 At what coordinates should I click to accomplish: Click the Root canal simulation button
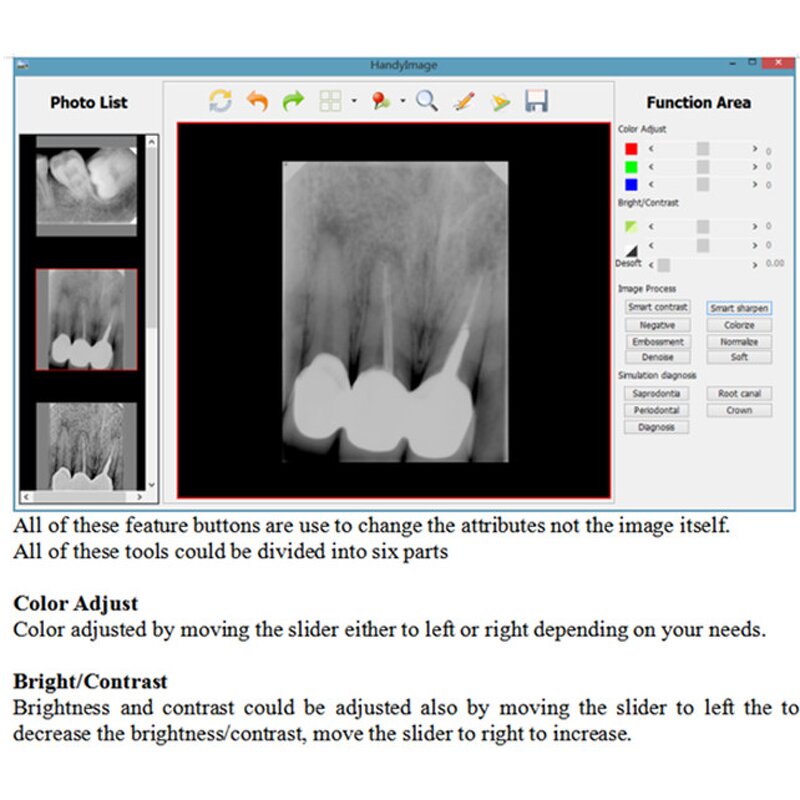point(739,394)
